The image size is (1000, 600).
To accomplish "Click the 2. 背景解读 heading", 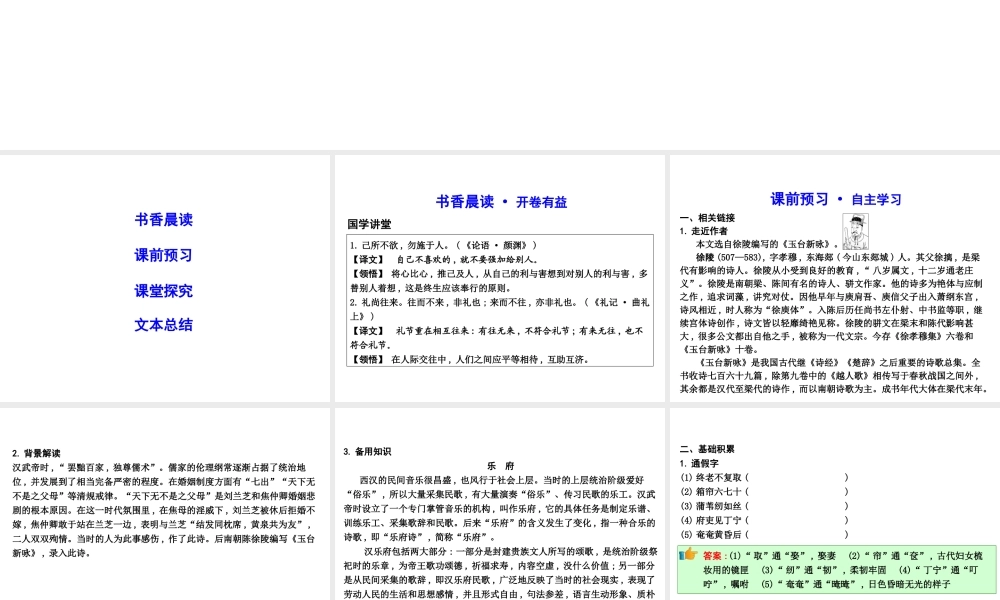I will [36, 453].
